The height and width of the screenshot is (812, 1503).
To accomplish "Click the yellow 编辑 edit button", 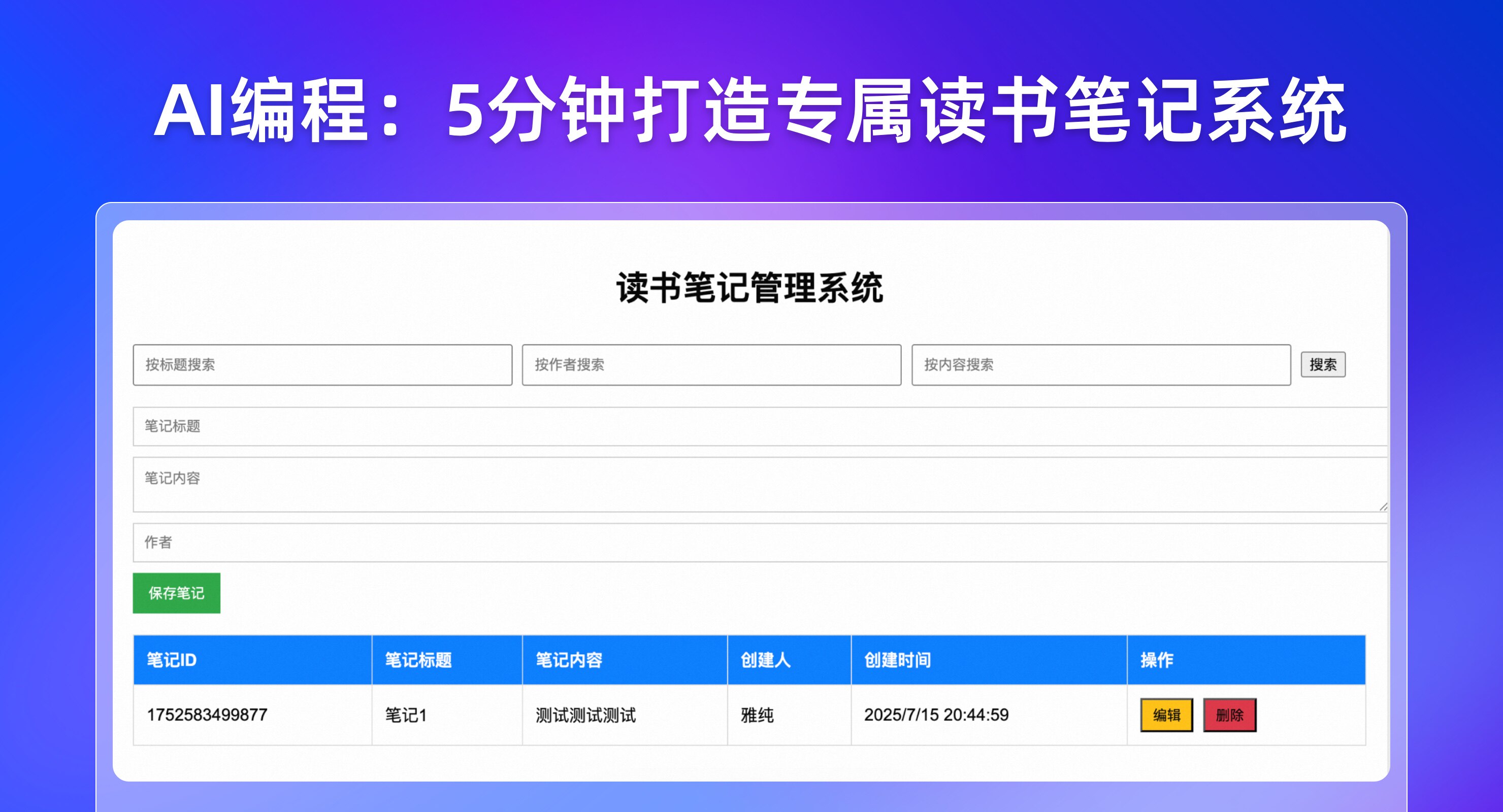I will [x=1165, y=714].
